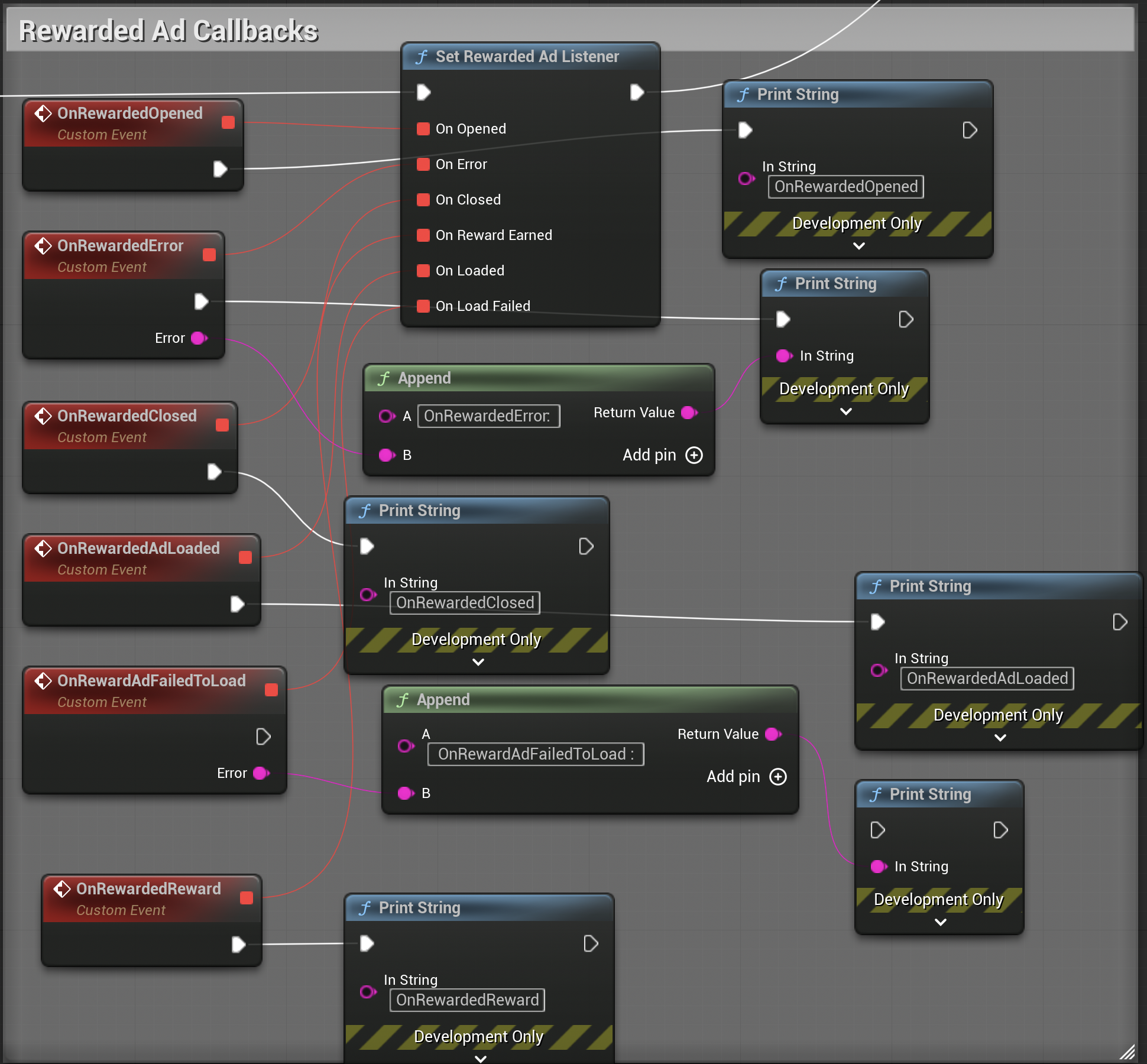Select the Rewarded Ad Callbacks comment title

click(x=169, y=31)
